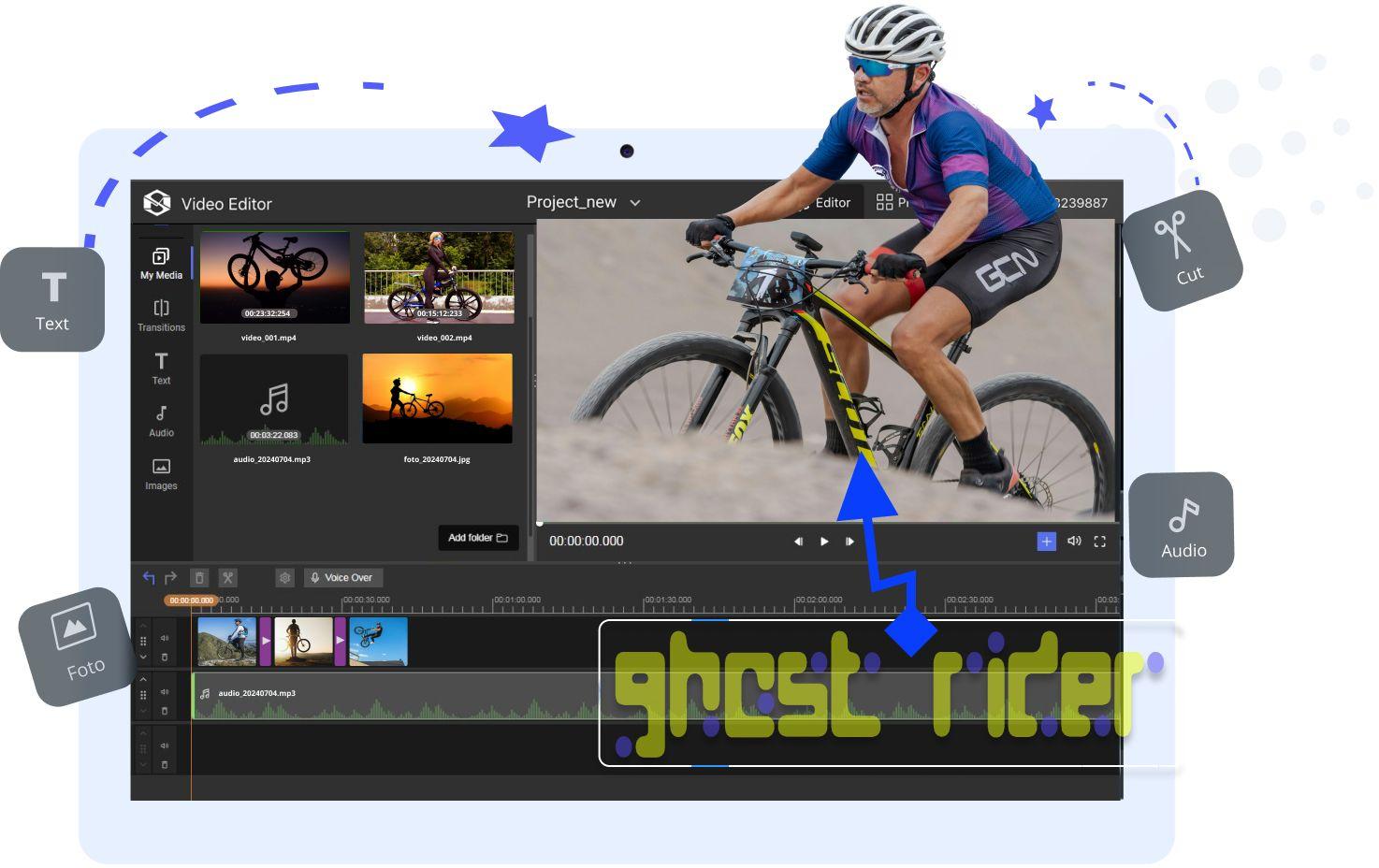Start a Voice Over recording
Viewport: 1379px width, 868px height.
[343, 578]
